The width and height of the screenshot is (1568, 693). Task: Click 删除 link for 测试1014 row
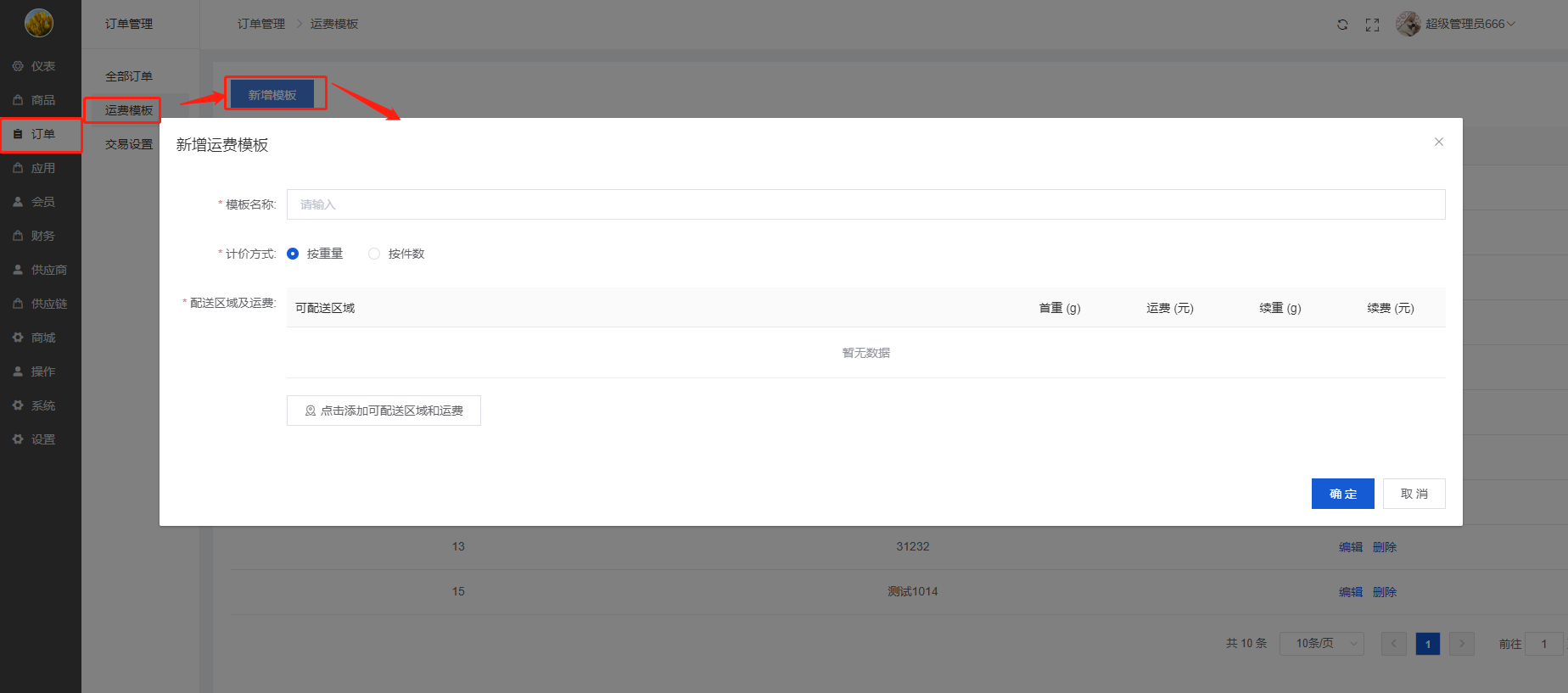pyautogui.click(x=1385, y=592)
